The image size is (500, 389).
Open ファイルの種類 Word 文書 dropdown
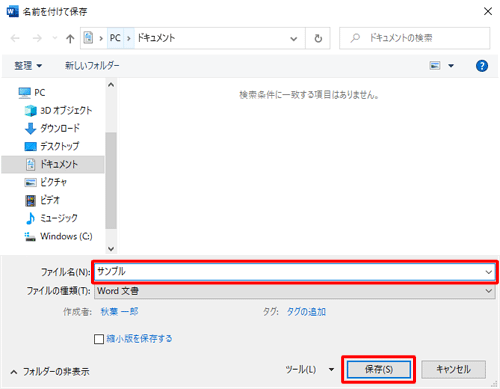(295, 291)
